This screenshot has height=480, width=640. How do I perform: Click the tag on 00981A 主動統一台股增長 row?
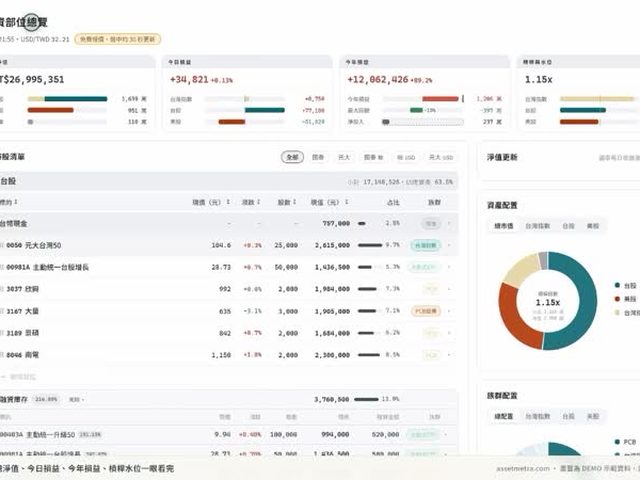point(424,267)
